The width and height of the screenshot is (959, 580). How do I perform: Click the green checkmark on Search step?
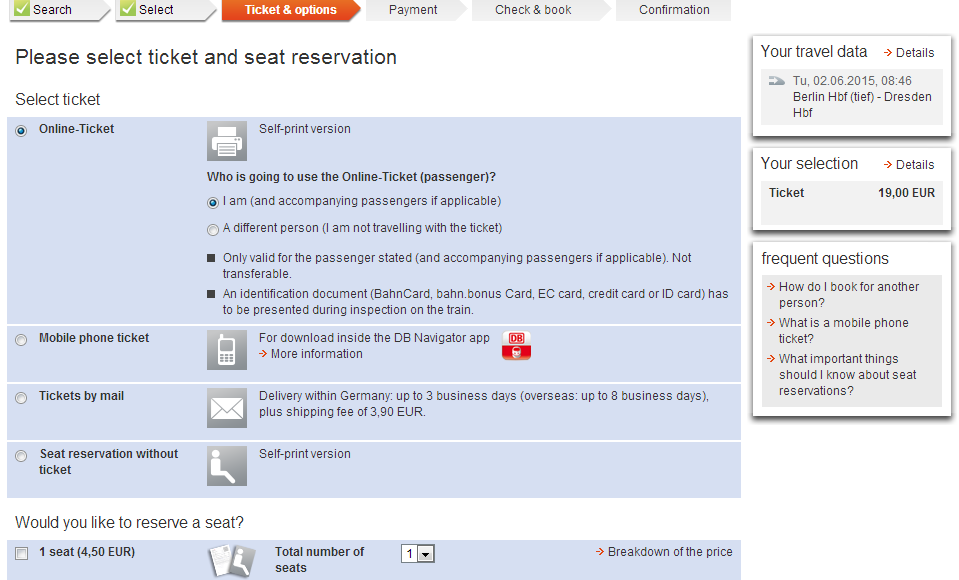click(x=22, y=9)
